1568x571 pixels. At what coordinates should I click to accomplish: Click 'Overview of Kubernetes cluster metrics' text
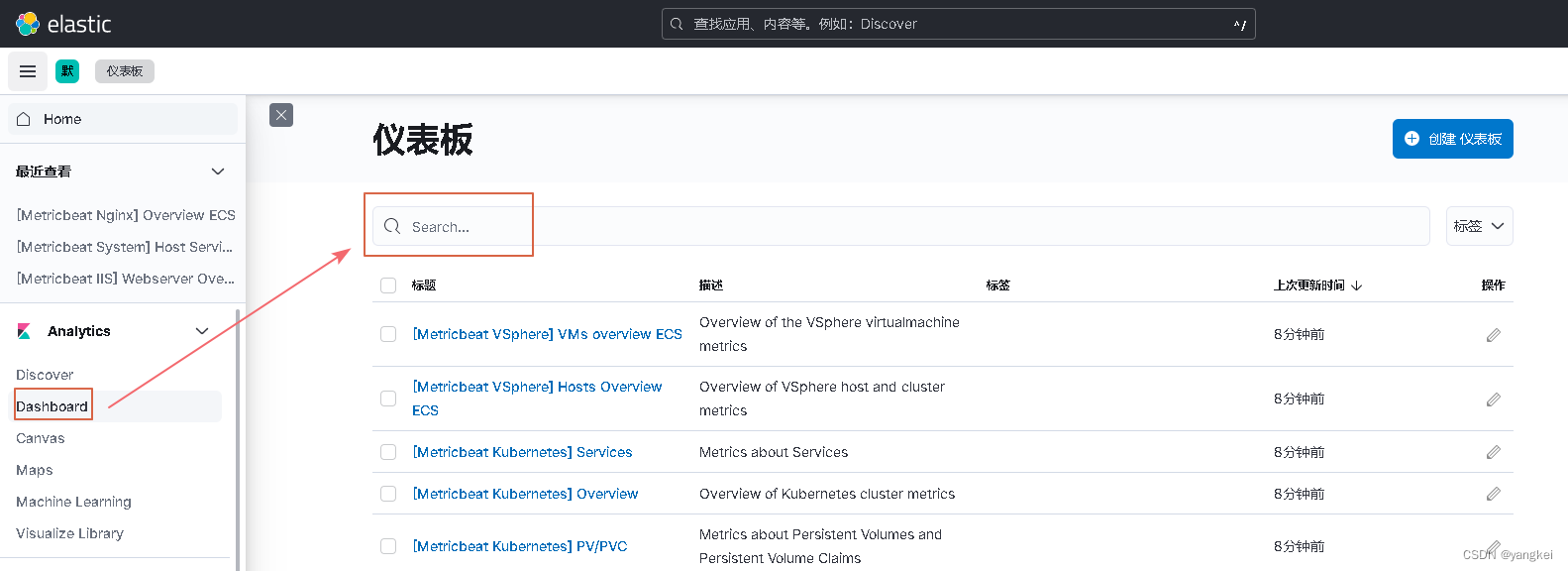click(827, 494)
